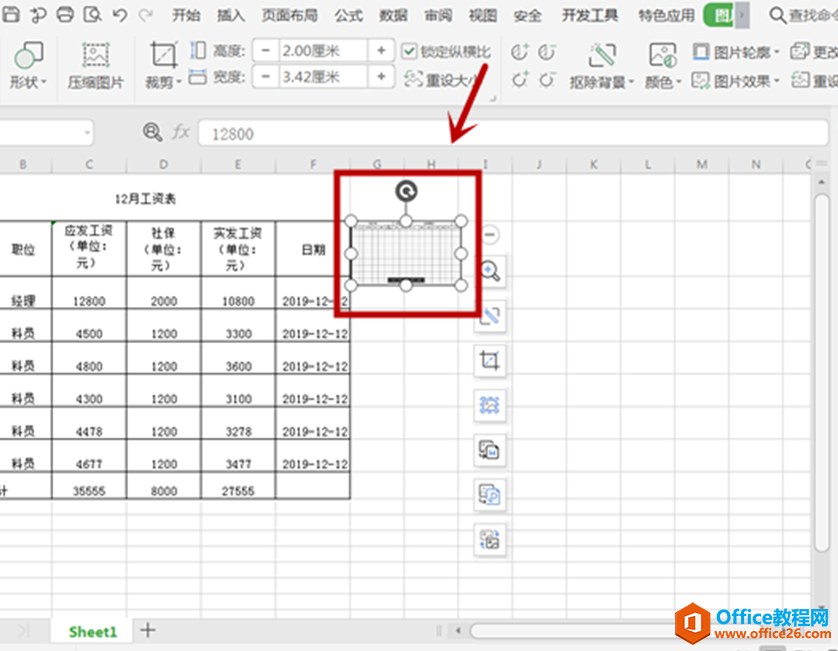Open the 开始 Home tab

(x=186, y=16)
